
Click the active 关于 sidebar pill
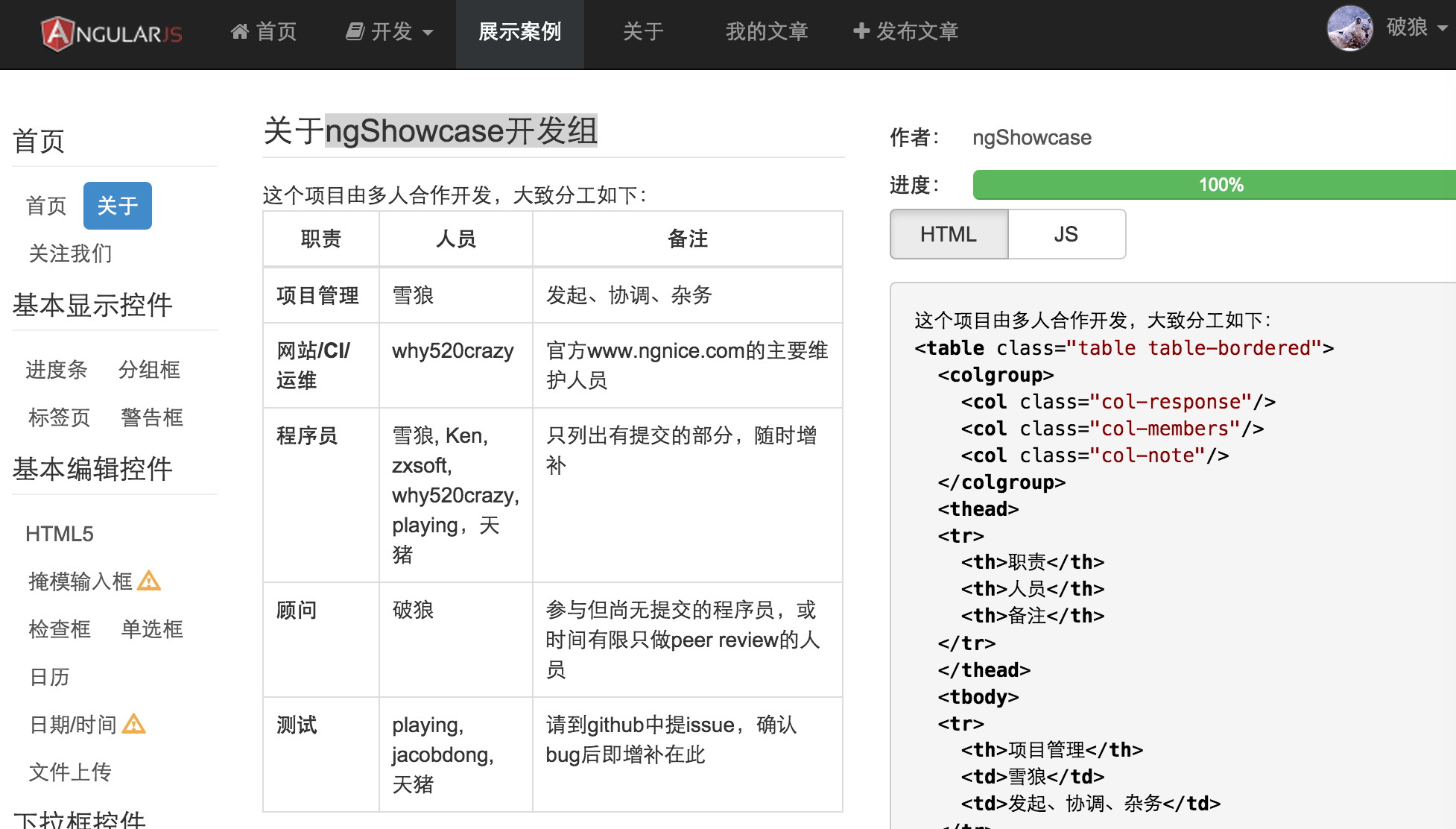click(x=118, y=206)
